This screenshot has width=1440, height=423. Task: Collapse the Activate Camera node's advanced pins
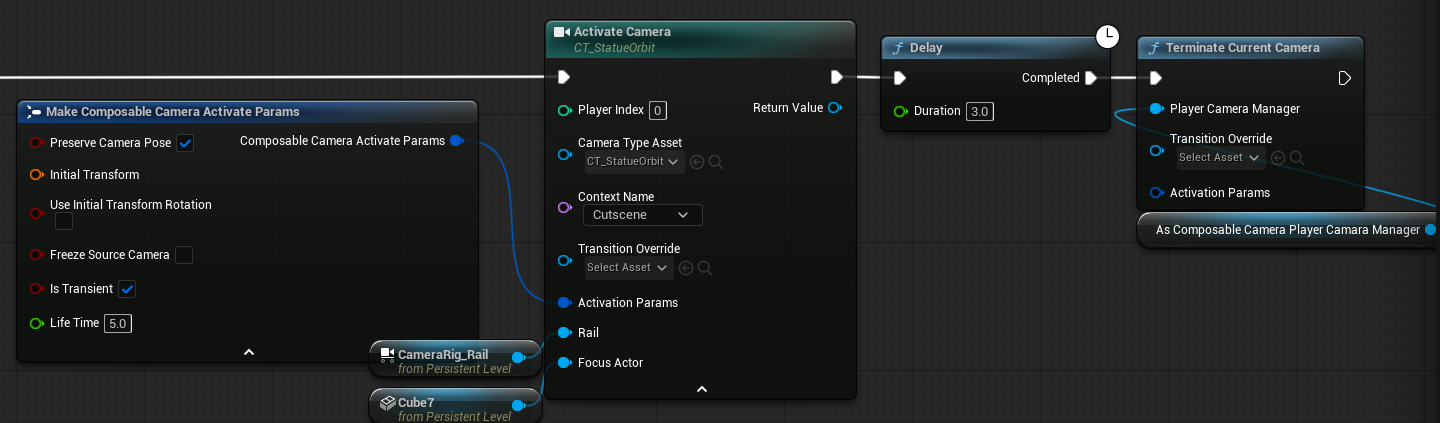click(701, 389)
